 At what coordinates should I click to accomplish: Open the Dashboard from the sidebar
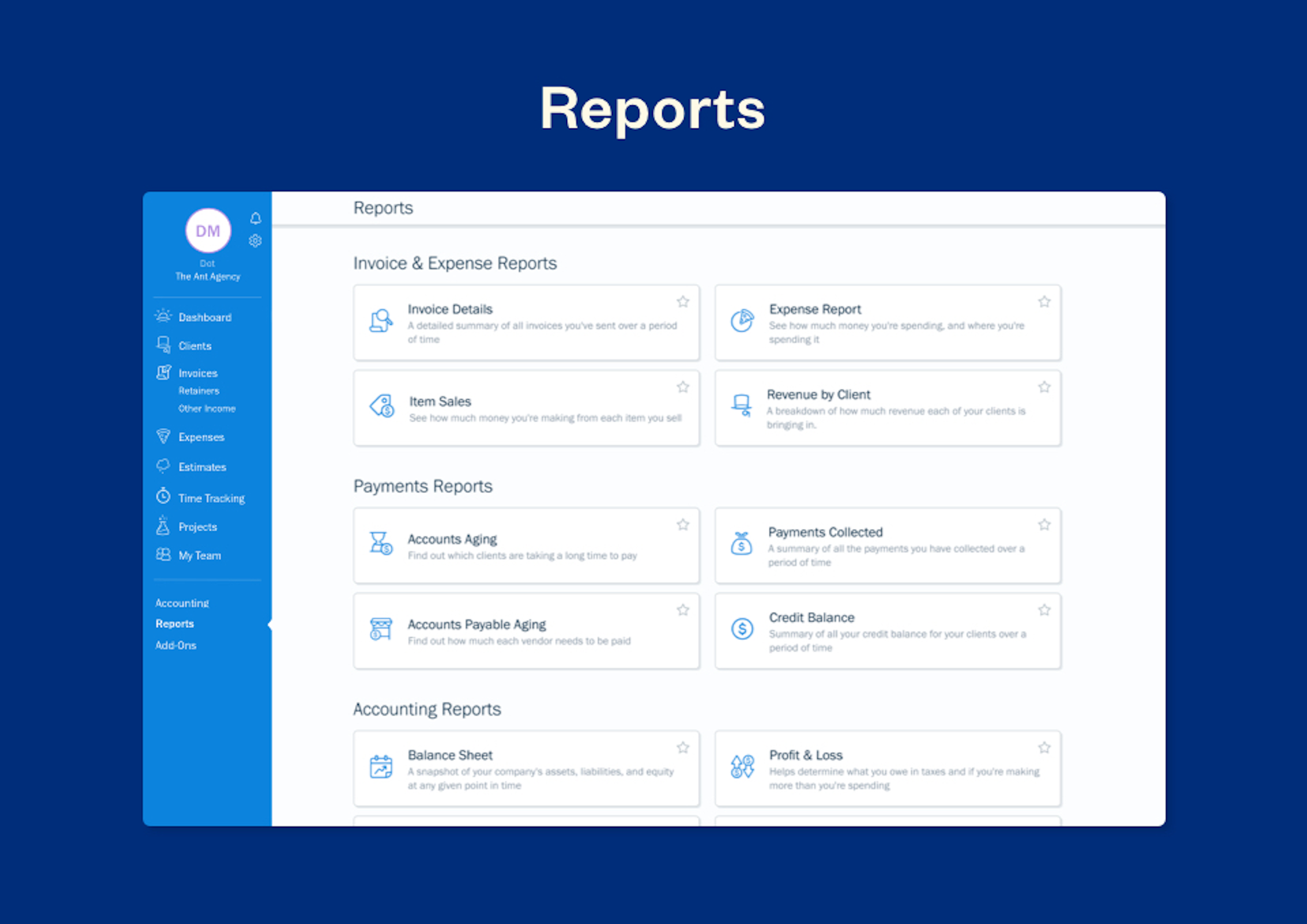205,316
